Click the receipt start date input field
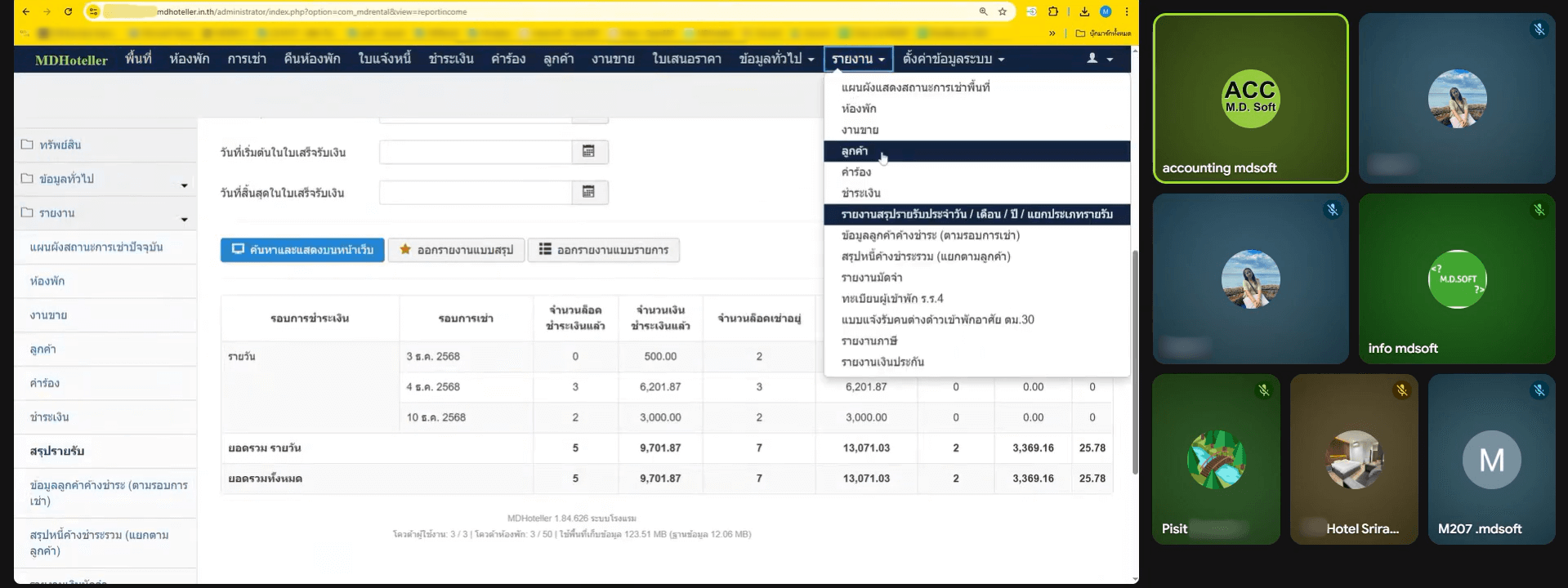Image resolution: width=1568 pixels, height=588 pixels. pyautogui.click(x=475, y=152)
